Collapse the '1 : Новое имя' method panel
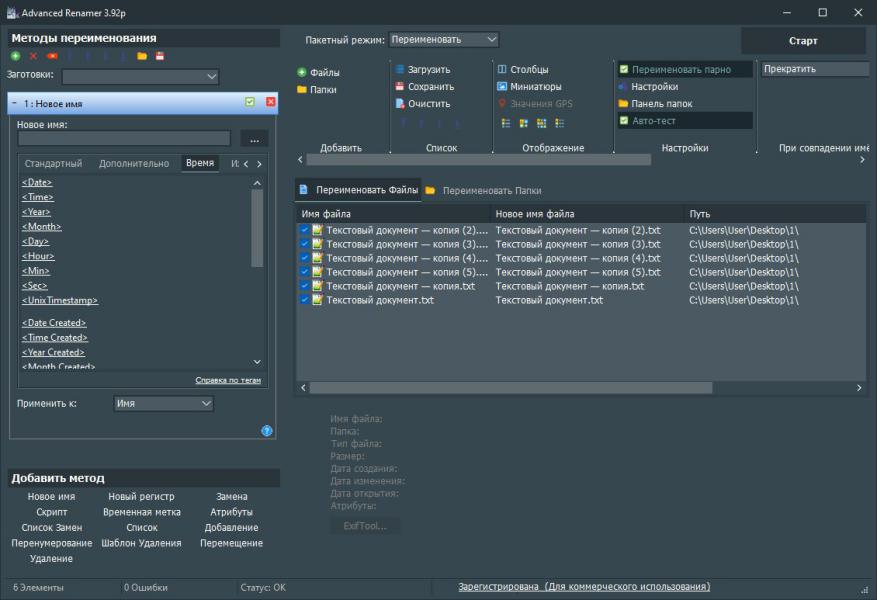Screen dimensions: 877x600 coord(15,103)
